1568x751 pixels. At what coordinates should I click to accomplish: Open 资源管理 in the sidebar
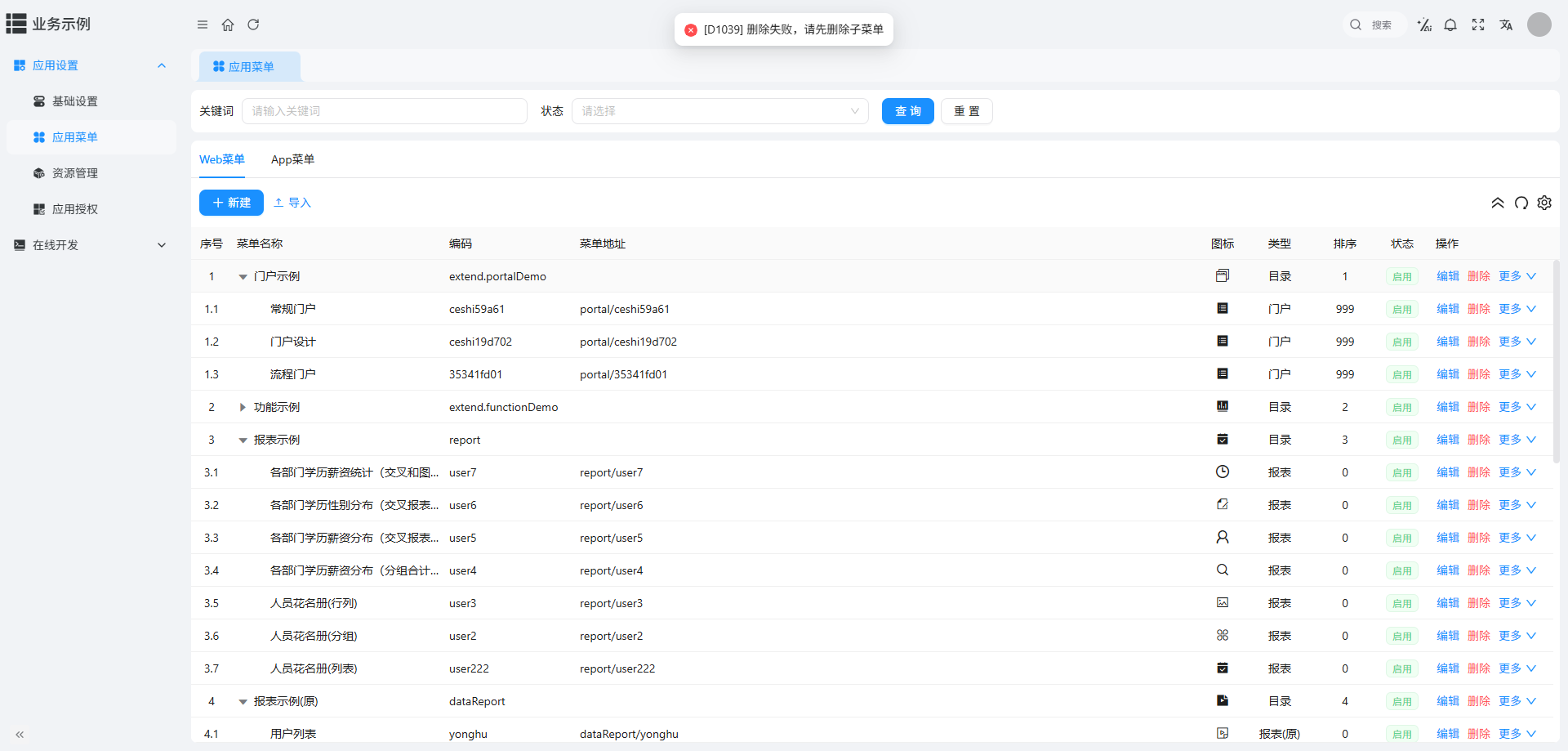click(75, 173)
